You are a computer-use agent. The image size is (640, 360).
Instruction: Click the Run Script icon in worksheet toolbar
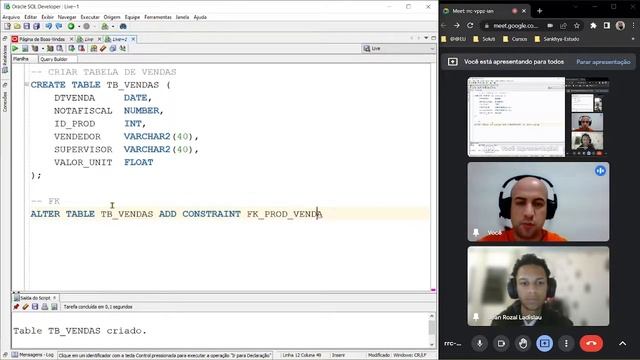click(x=25, y=49)
